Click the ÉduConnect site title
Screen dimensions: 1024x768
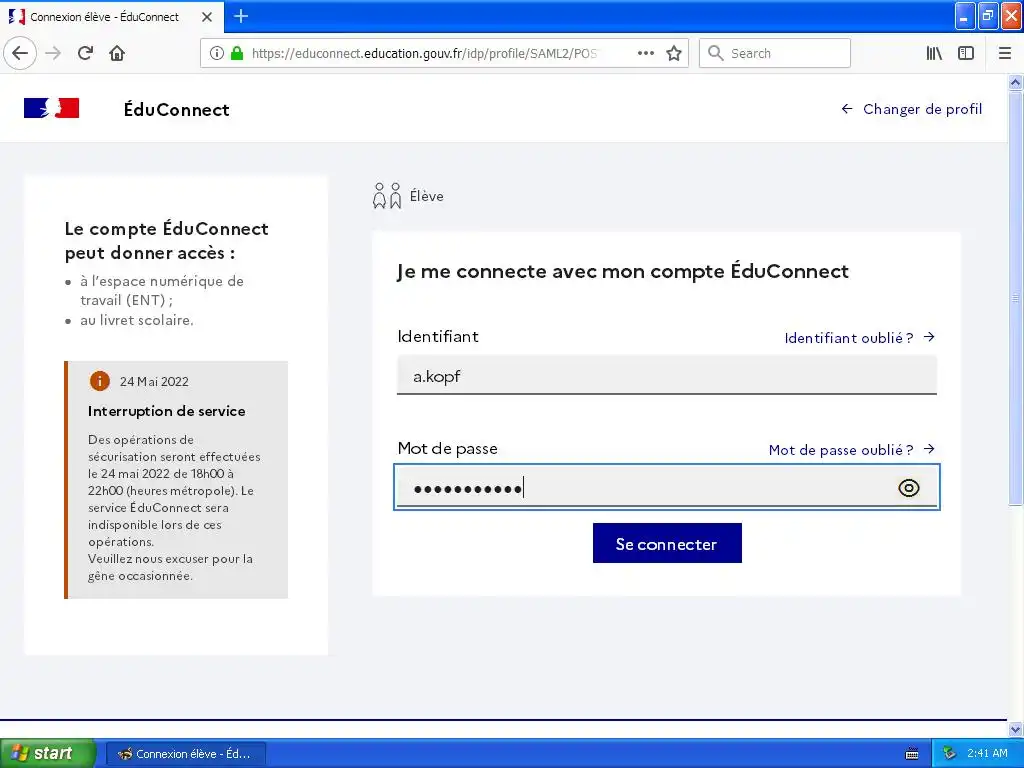point(176,109)
